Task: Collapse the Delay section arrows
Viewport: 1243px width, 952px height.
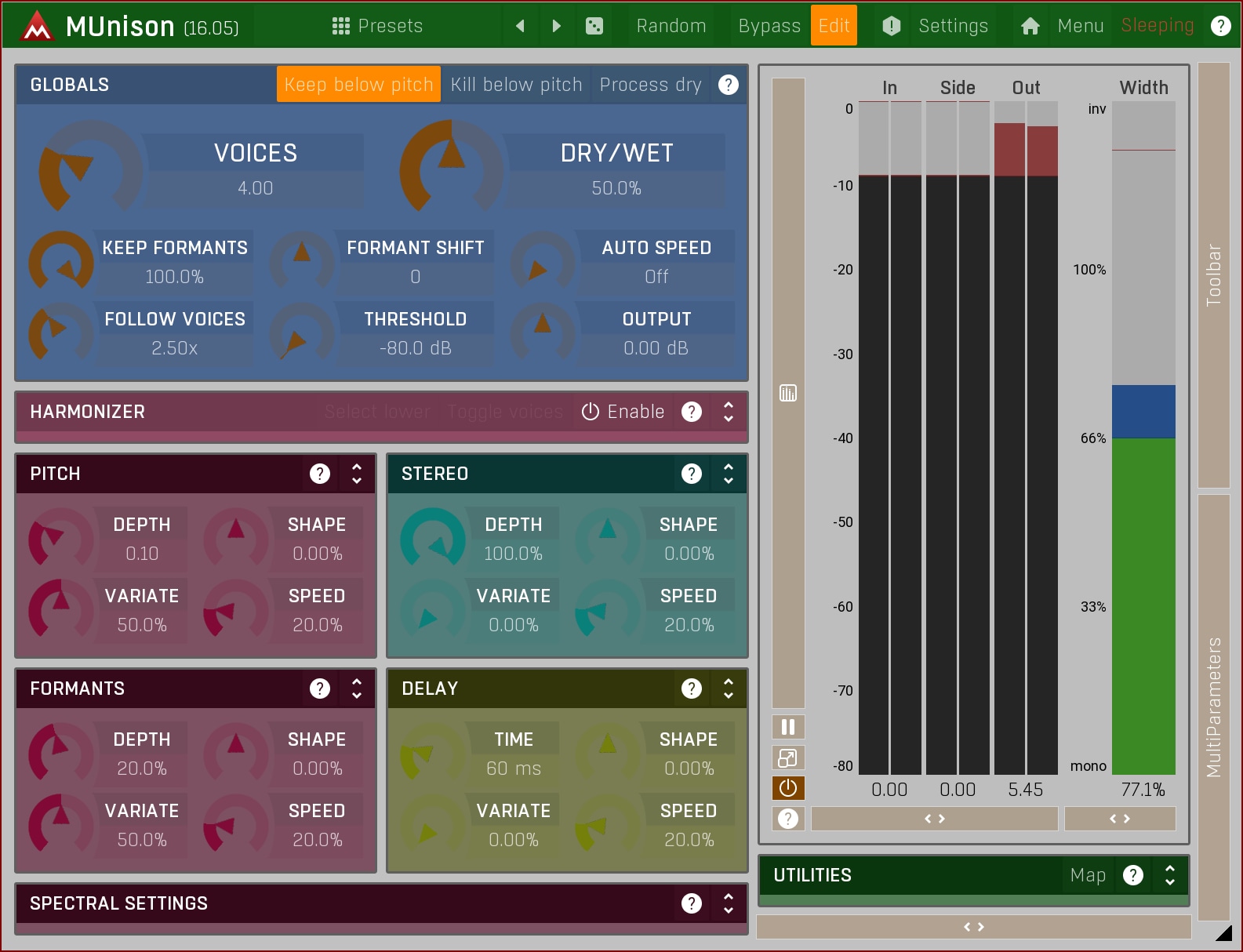Action: 729,689
